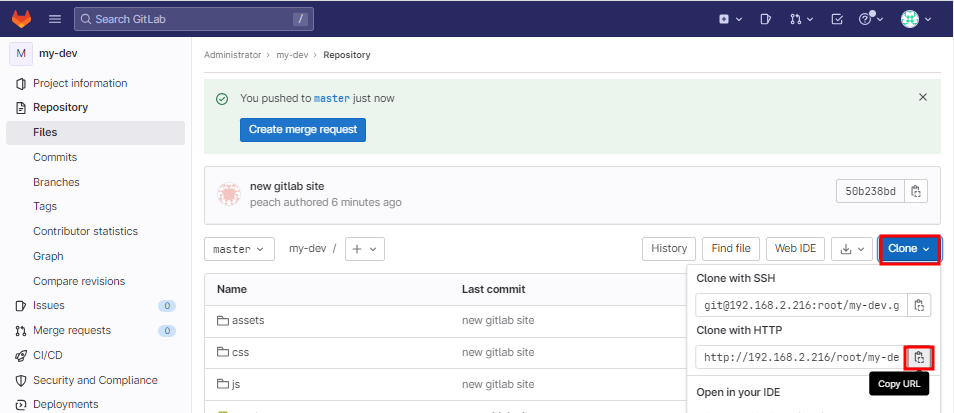Open merge requests dropdown in top bar
Image resolution: width=954 pixels, height=413 pixels.
point(801,19)
